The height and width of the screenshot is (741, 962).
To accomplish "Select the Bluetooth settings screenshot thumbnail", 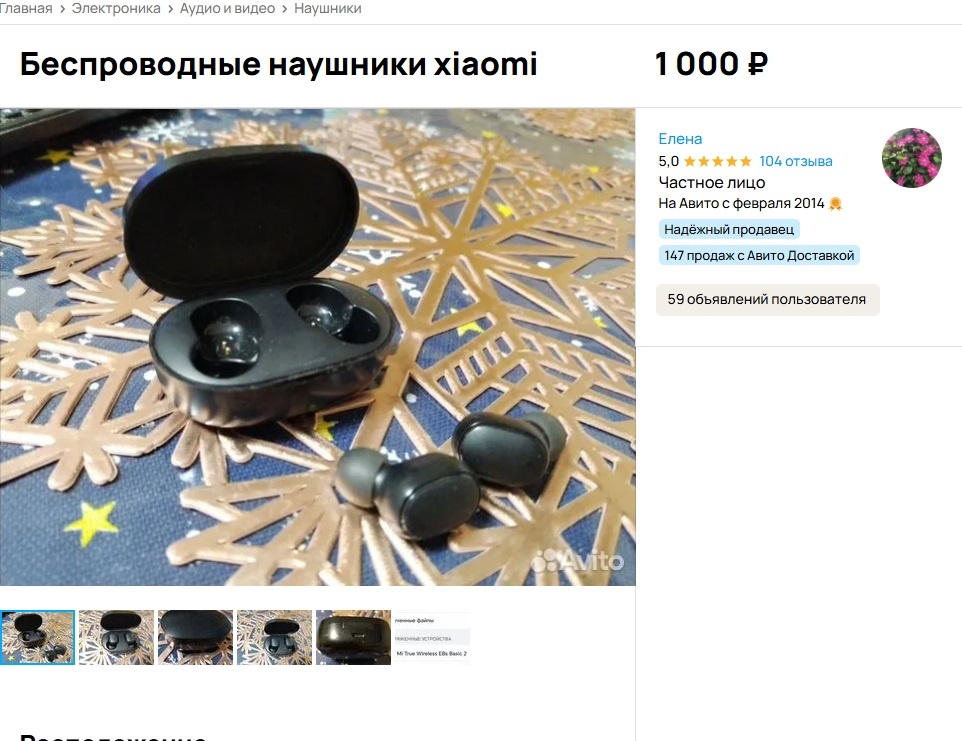I will (433, 637).
